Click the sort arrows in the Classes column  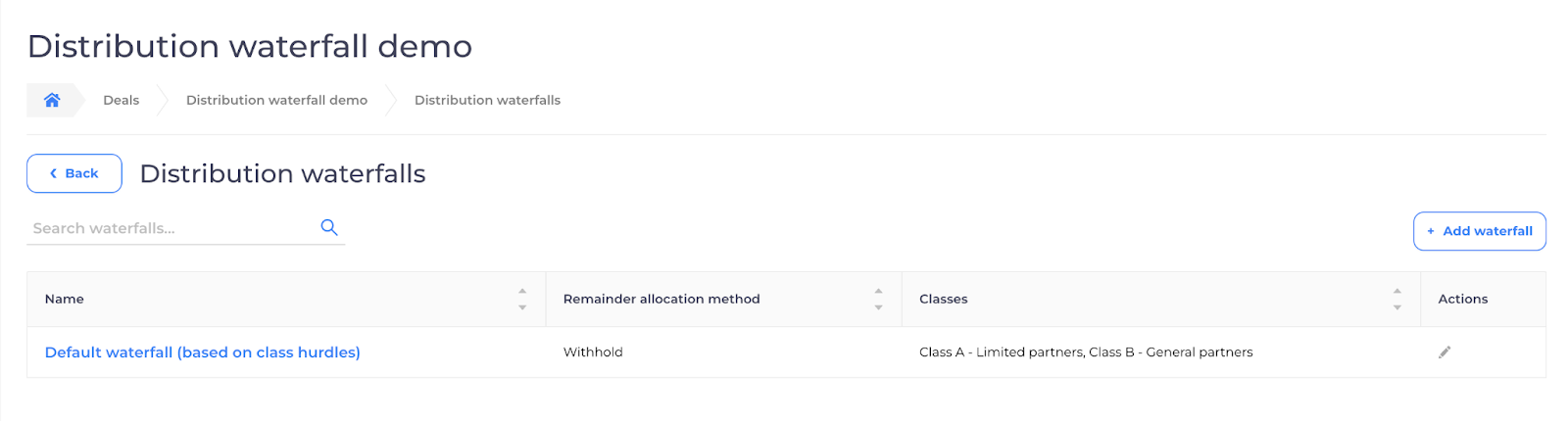point(1397,300)
